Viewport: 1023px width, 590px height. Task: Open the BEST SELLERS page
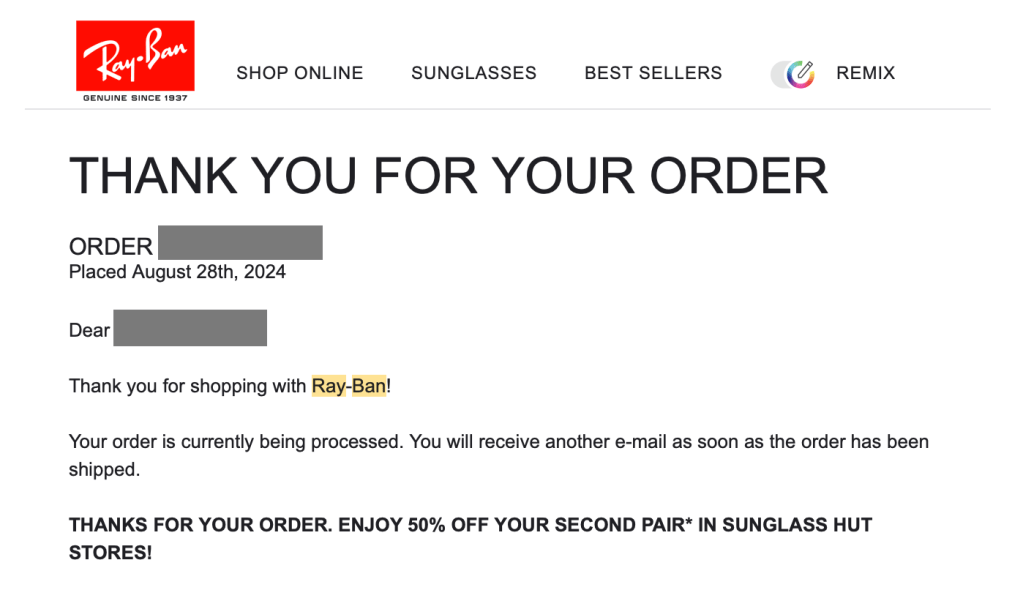653,73
